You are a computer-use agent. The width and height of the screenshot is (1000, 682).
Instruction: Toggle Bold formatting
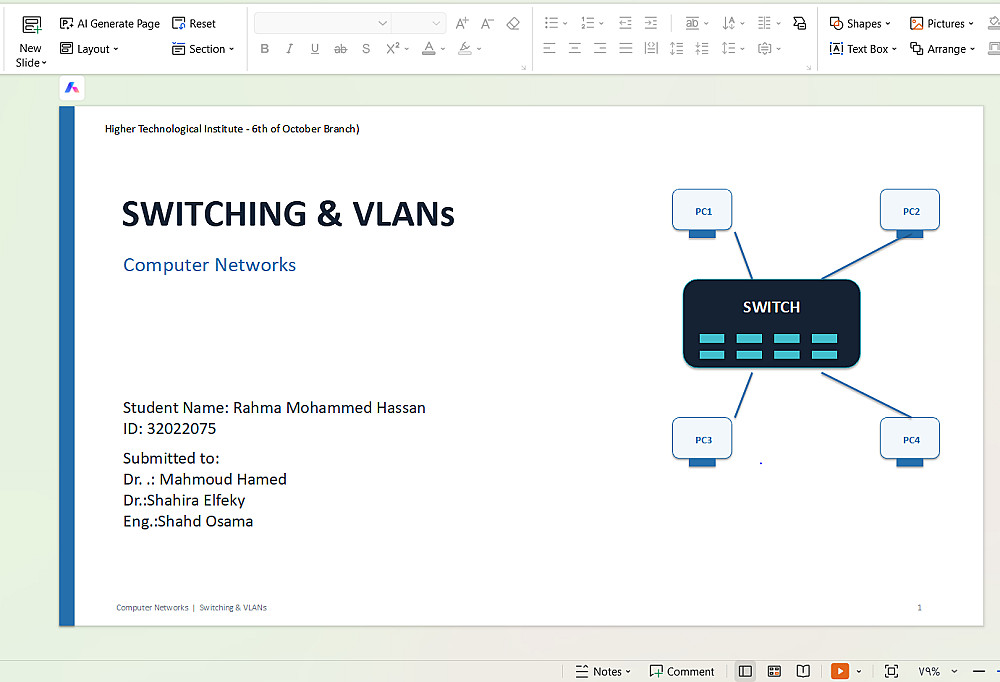click(x=265, y=48)
